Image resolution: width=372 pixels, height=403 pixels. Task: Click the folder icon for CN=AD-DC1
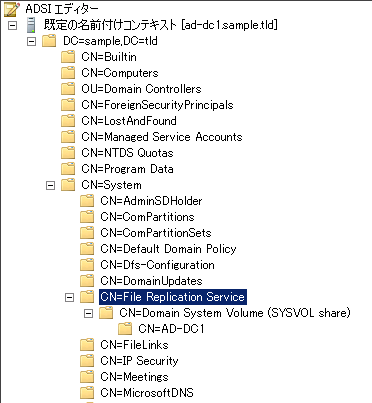click(x=125, y=329)
